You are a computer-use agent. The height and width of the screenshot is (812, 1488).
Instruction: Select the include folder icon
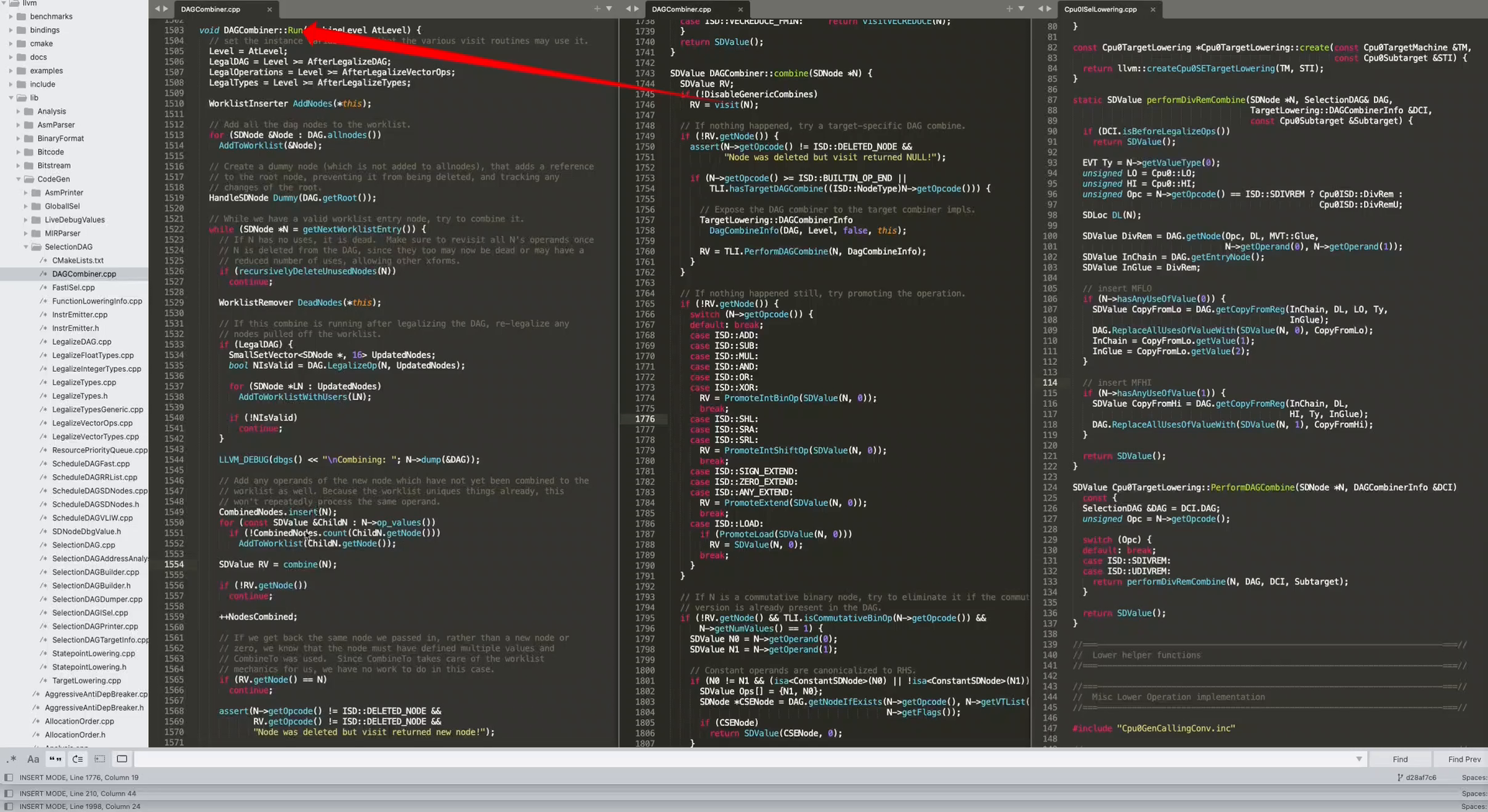coord(22,84)
